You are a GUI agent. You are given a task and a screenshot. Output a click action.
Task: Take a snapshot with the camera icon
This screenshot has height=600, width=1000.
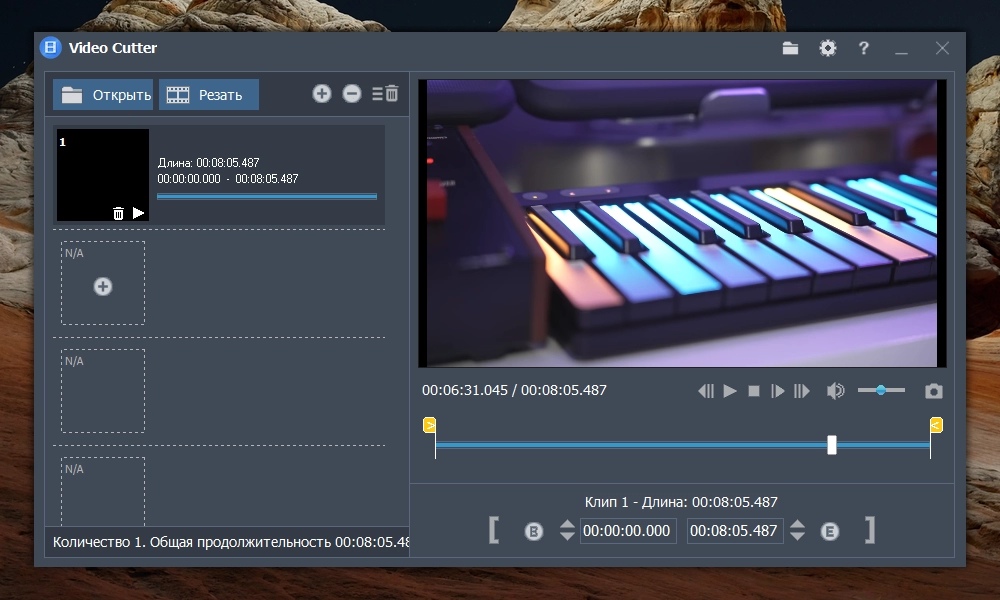934,391
